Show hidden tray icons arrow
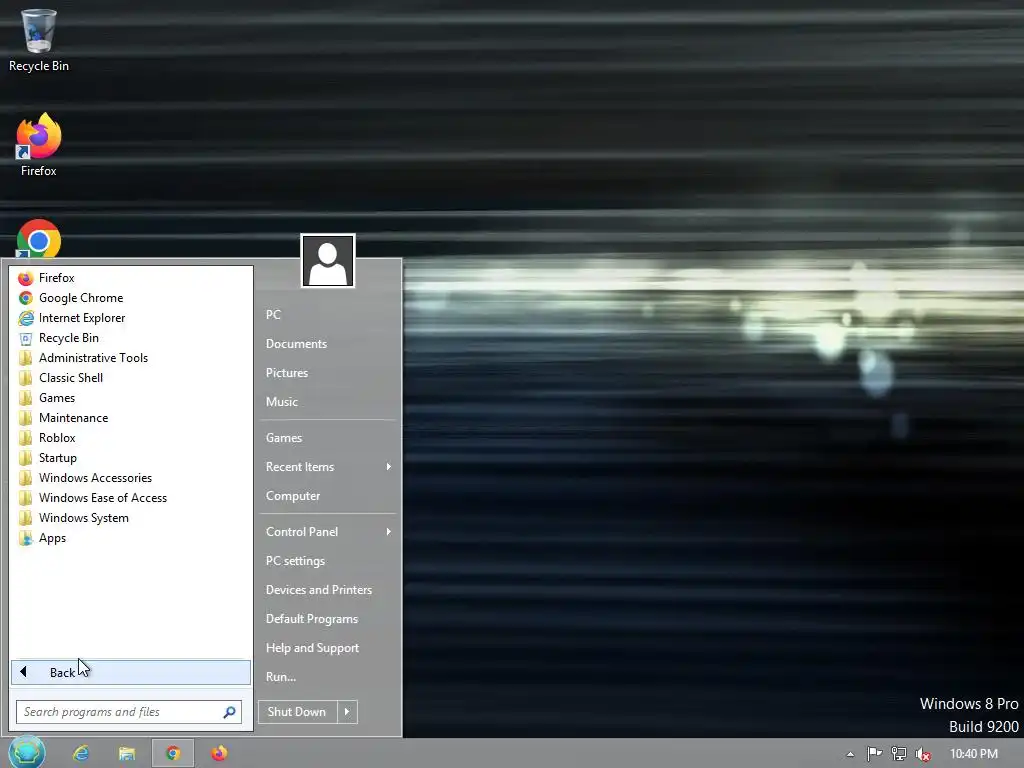 pyautogui.click(x=850, y=754)
